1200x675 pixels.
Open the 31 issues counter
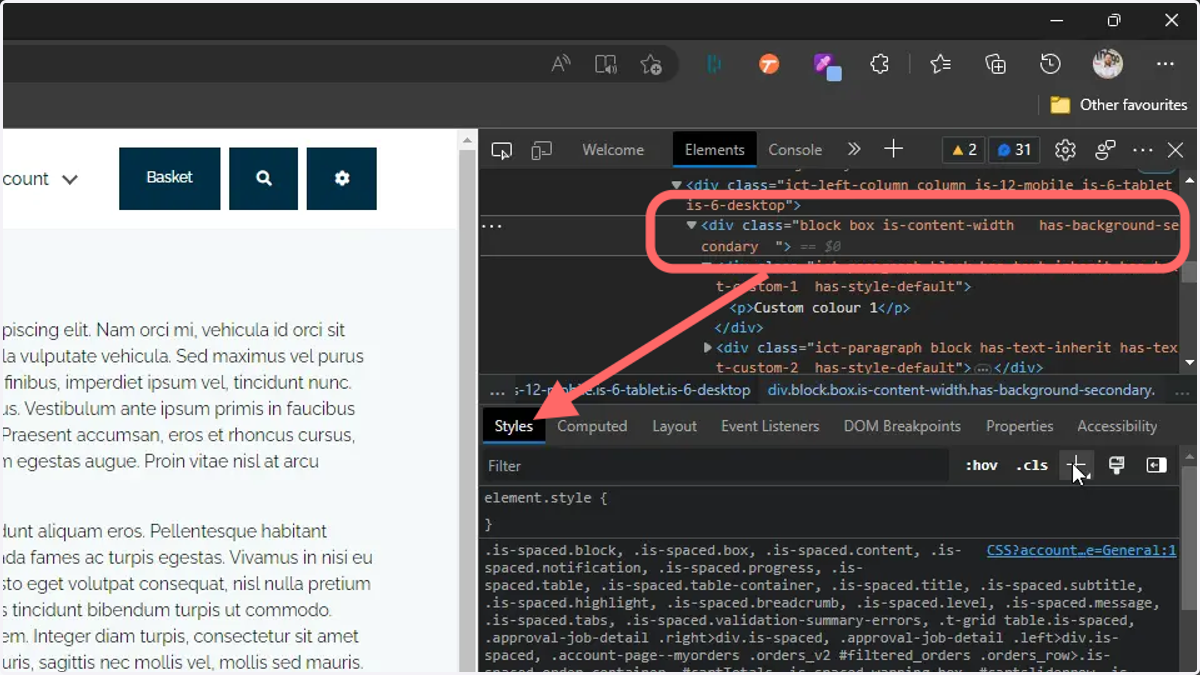coord(1014,150)
